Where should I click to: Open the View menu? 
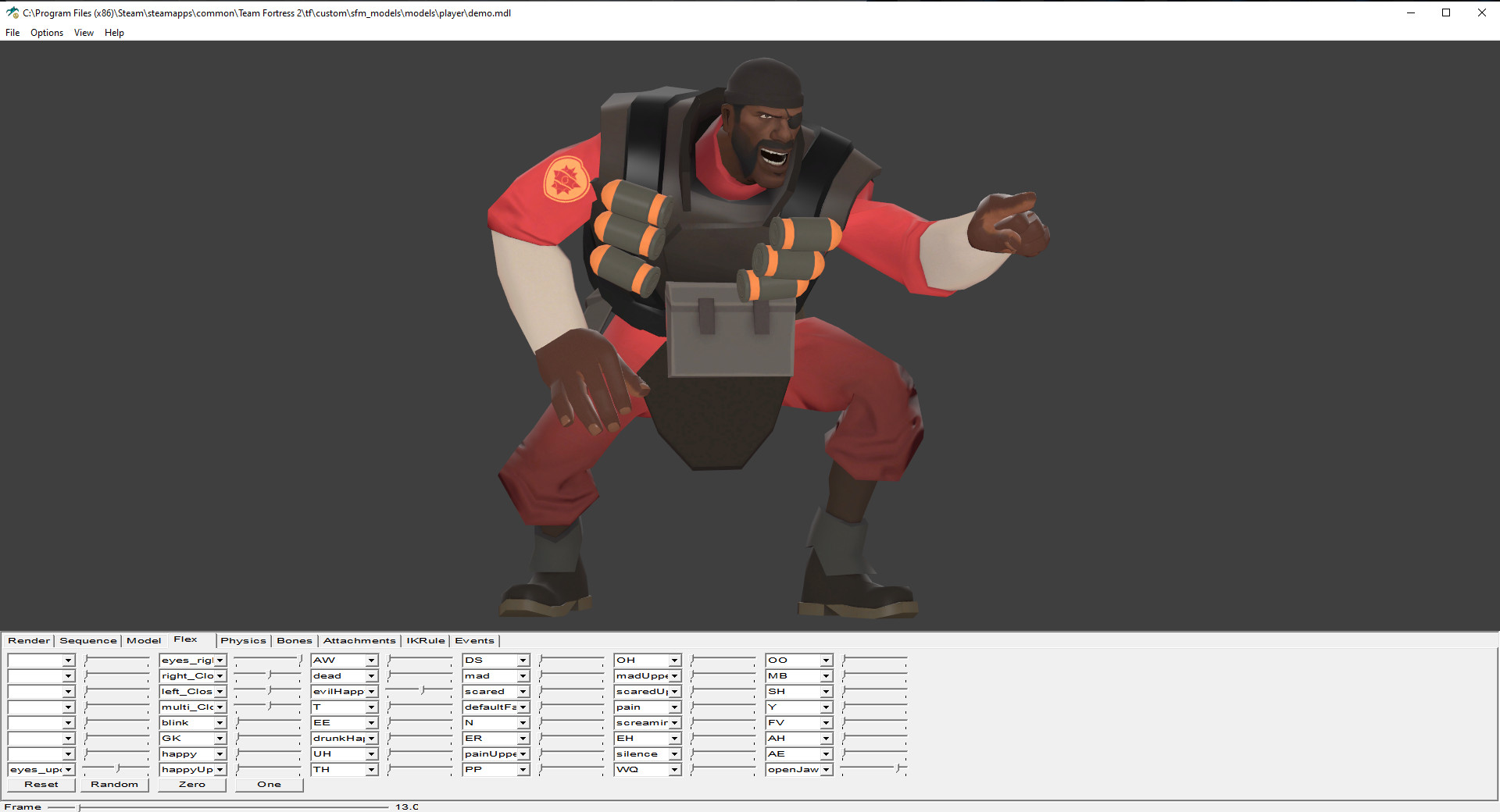tap(84, 33)
